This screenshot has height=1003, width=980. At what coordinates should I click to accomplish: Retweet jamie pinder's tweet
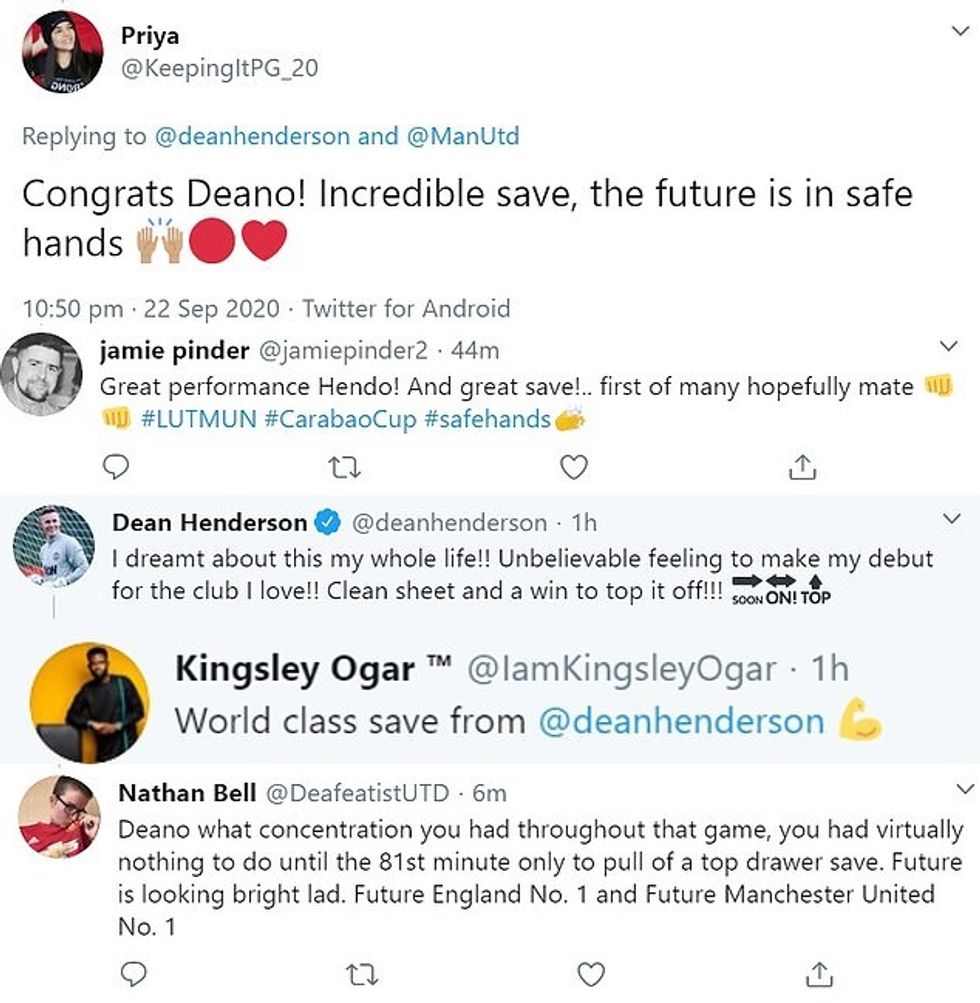(x=344, y=465)
